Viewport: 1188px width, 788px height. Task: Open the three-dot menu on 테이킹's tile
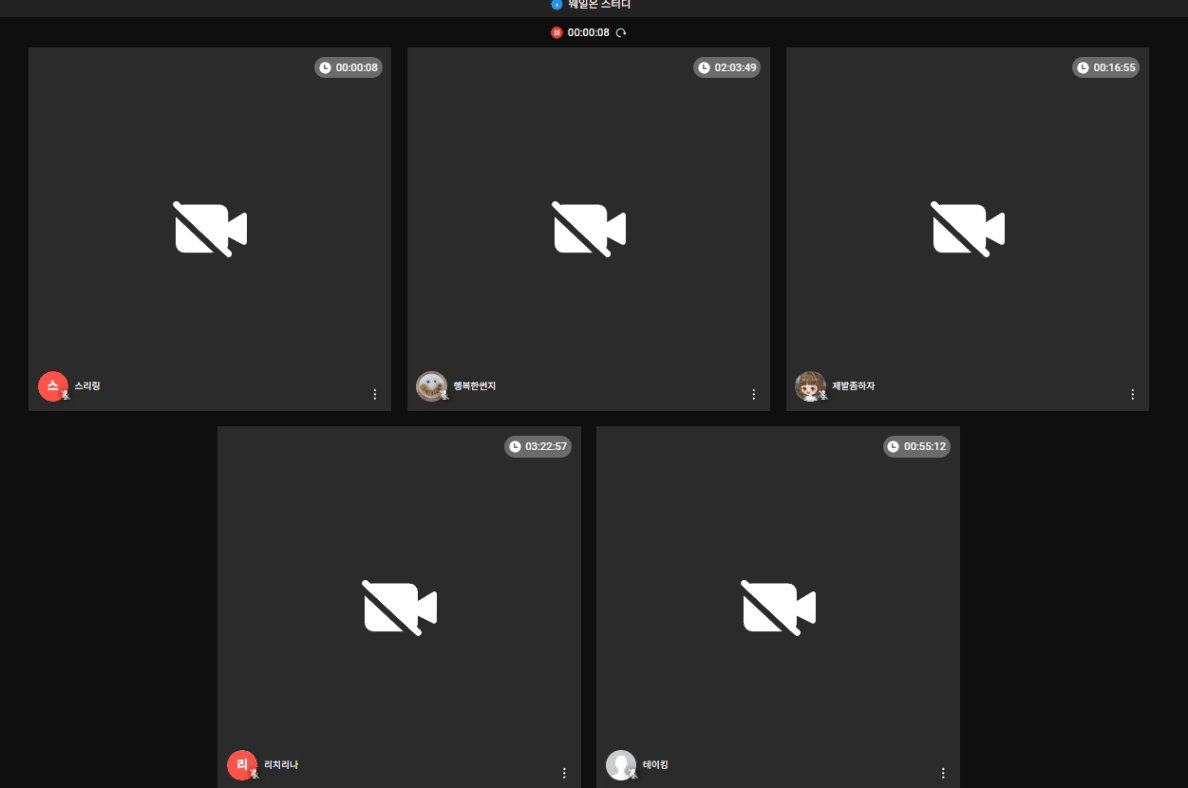pos(943,773)
